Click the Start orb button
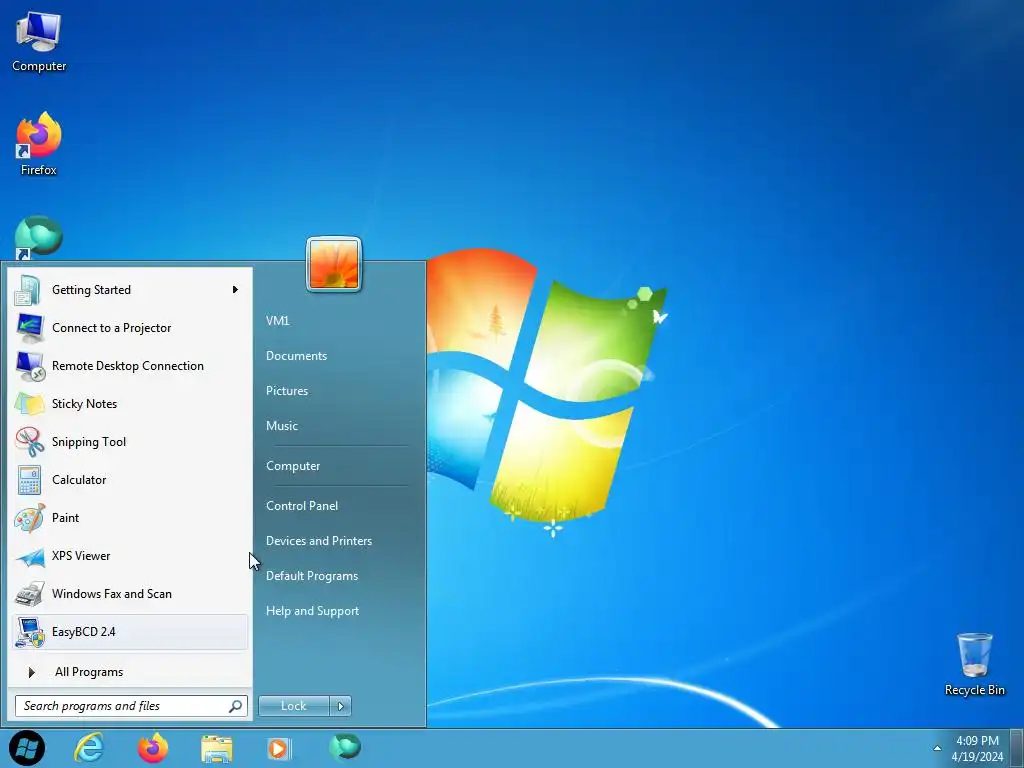The image size is (1024, 768). tap(27, 748)
